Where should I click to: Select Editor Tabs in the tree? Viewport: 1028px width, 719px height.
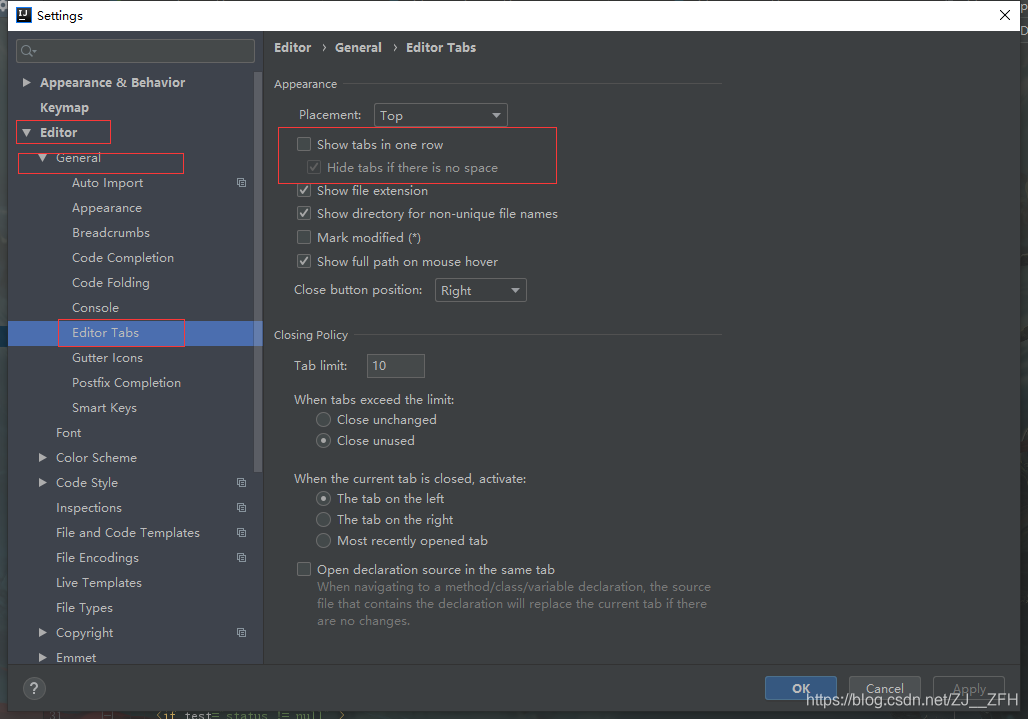tap(106, 333)
